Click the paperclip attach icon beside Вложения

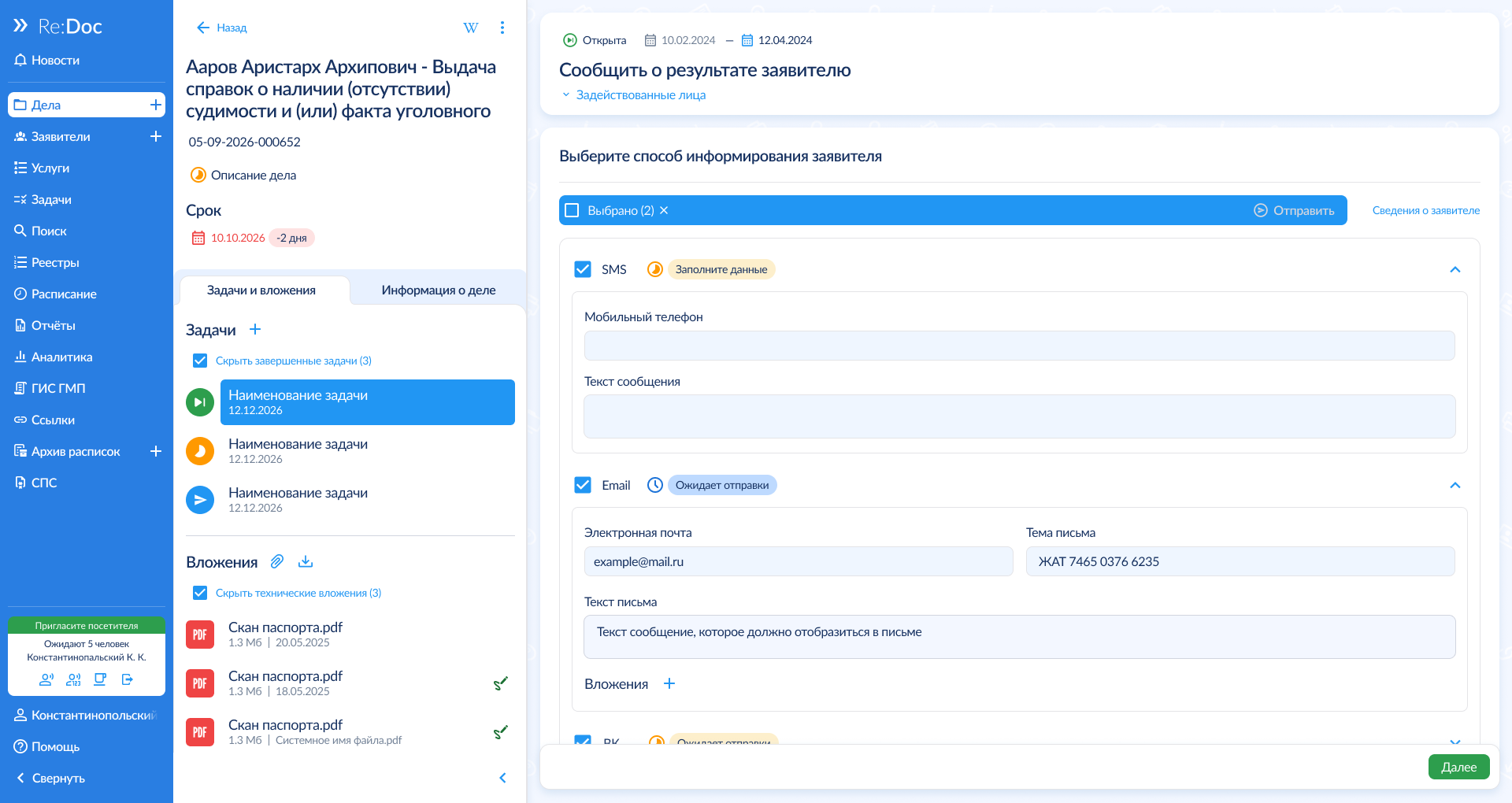tap(277, 561)
